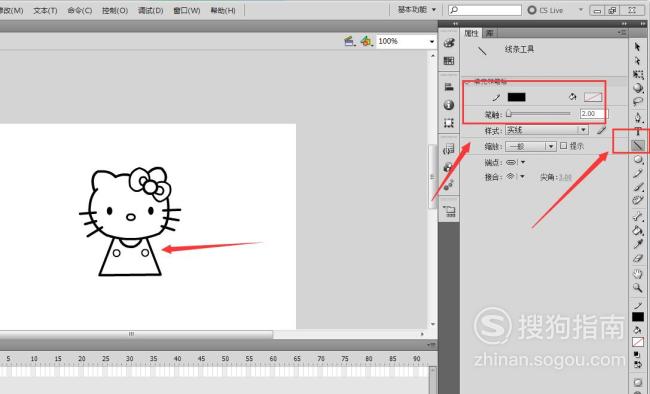This screenshot has height=394, width=650.
Task: Select the Deco tool
Action: (638, 201)
